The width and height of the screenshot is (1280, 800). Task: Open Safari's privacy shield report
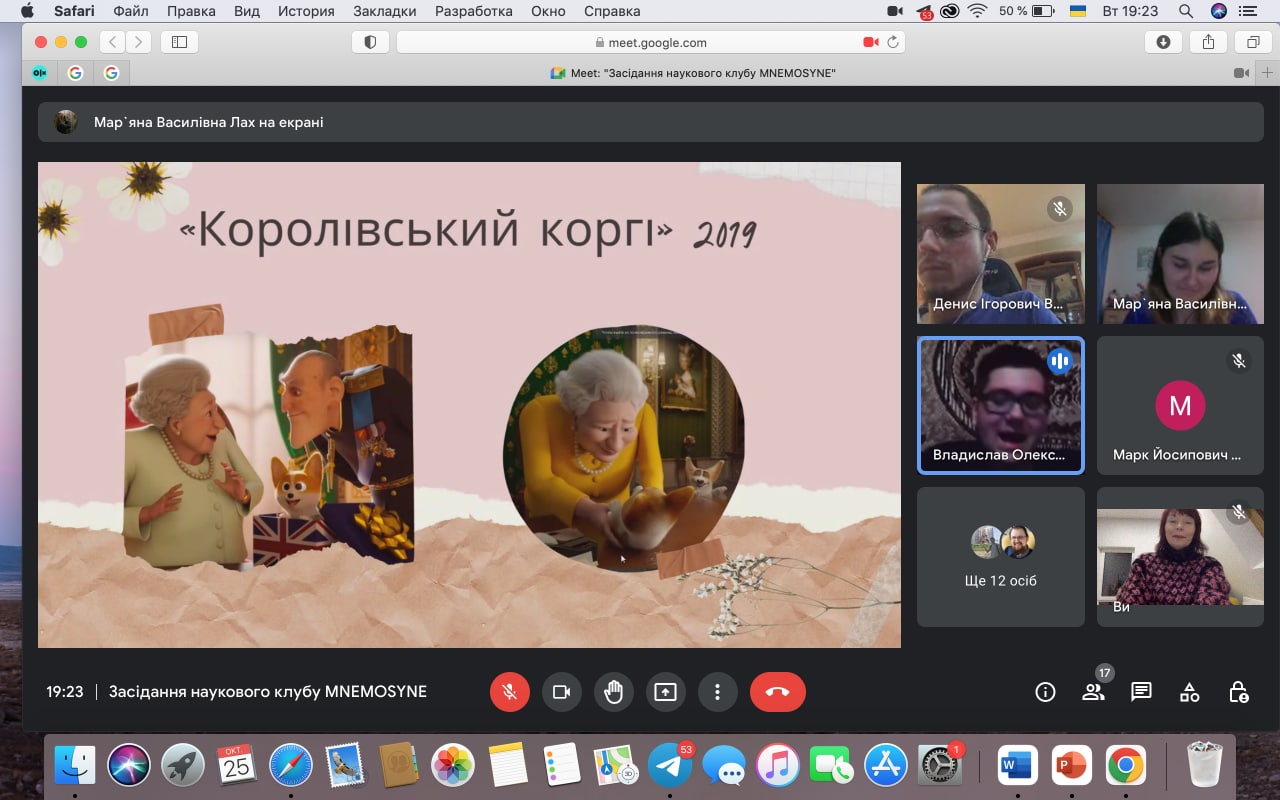coord(370,42)
